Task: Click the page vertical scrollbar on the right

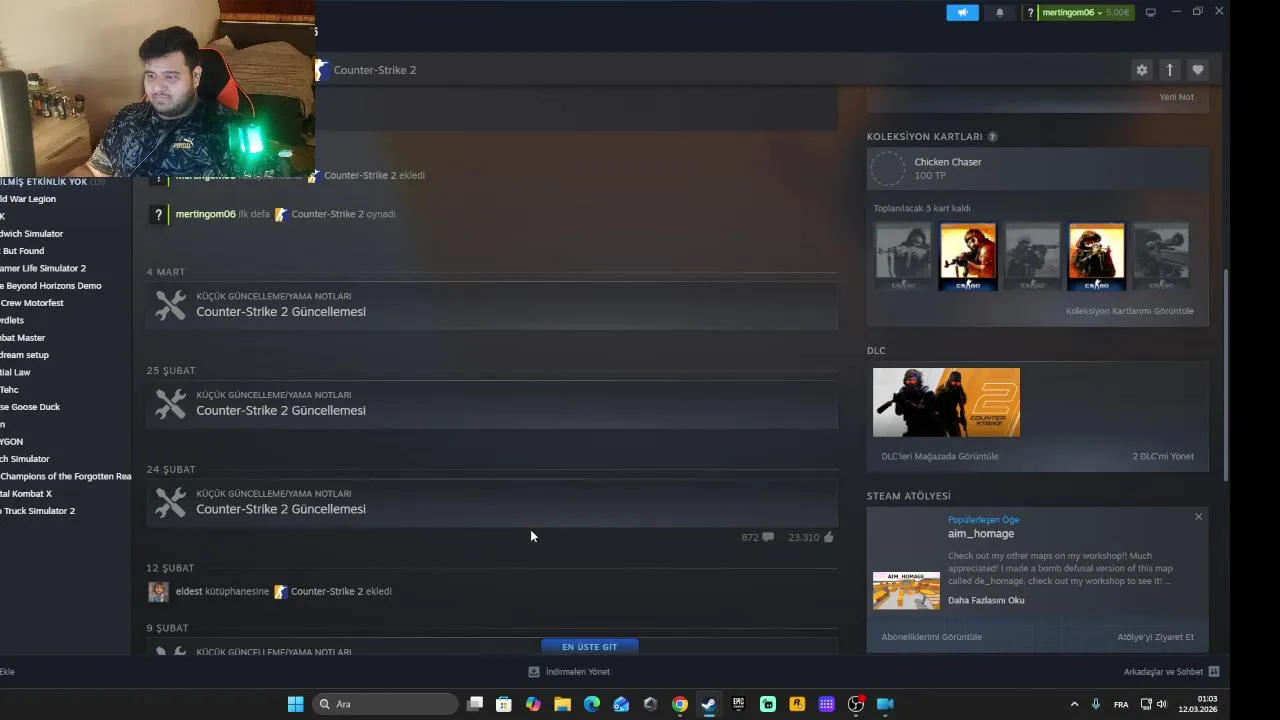Action: 1225,375
